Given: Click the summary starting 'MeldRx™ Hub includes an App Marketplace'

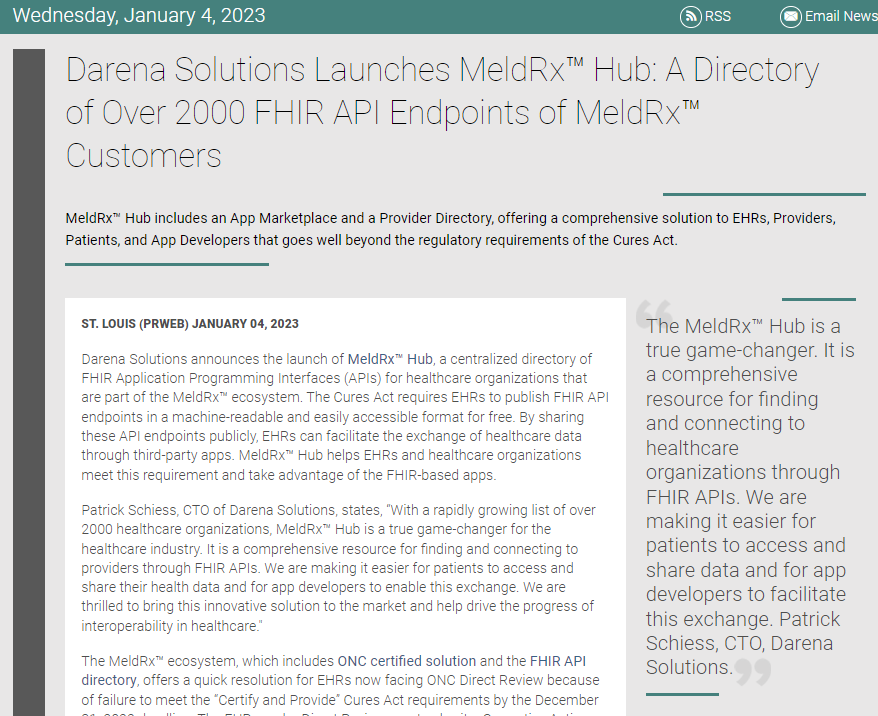Looking at the screenshot, I should tap(451, 229).
